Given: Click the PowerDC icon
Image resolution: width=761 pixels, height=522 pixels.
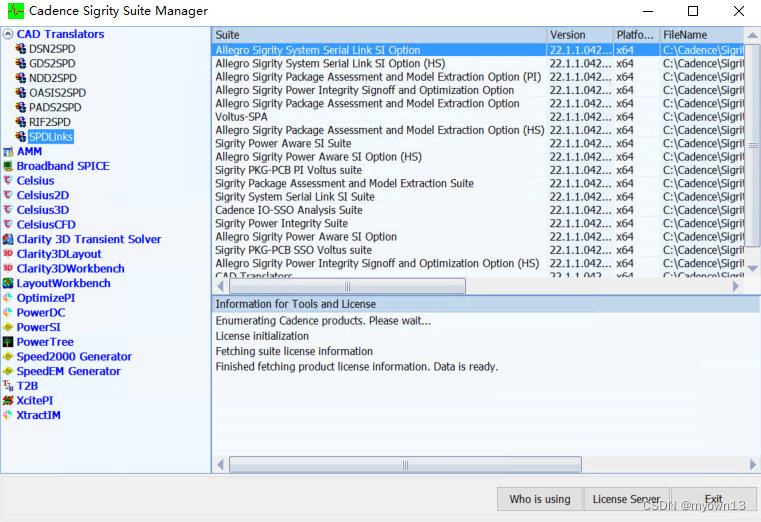Looking at the screenshot, I should pos(8,312).
